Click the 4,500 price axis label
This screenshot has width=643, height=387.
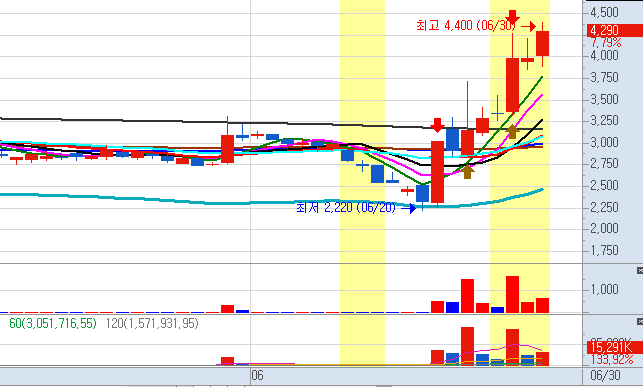[604, 12]
